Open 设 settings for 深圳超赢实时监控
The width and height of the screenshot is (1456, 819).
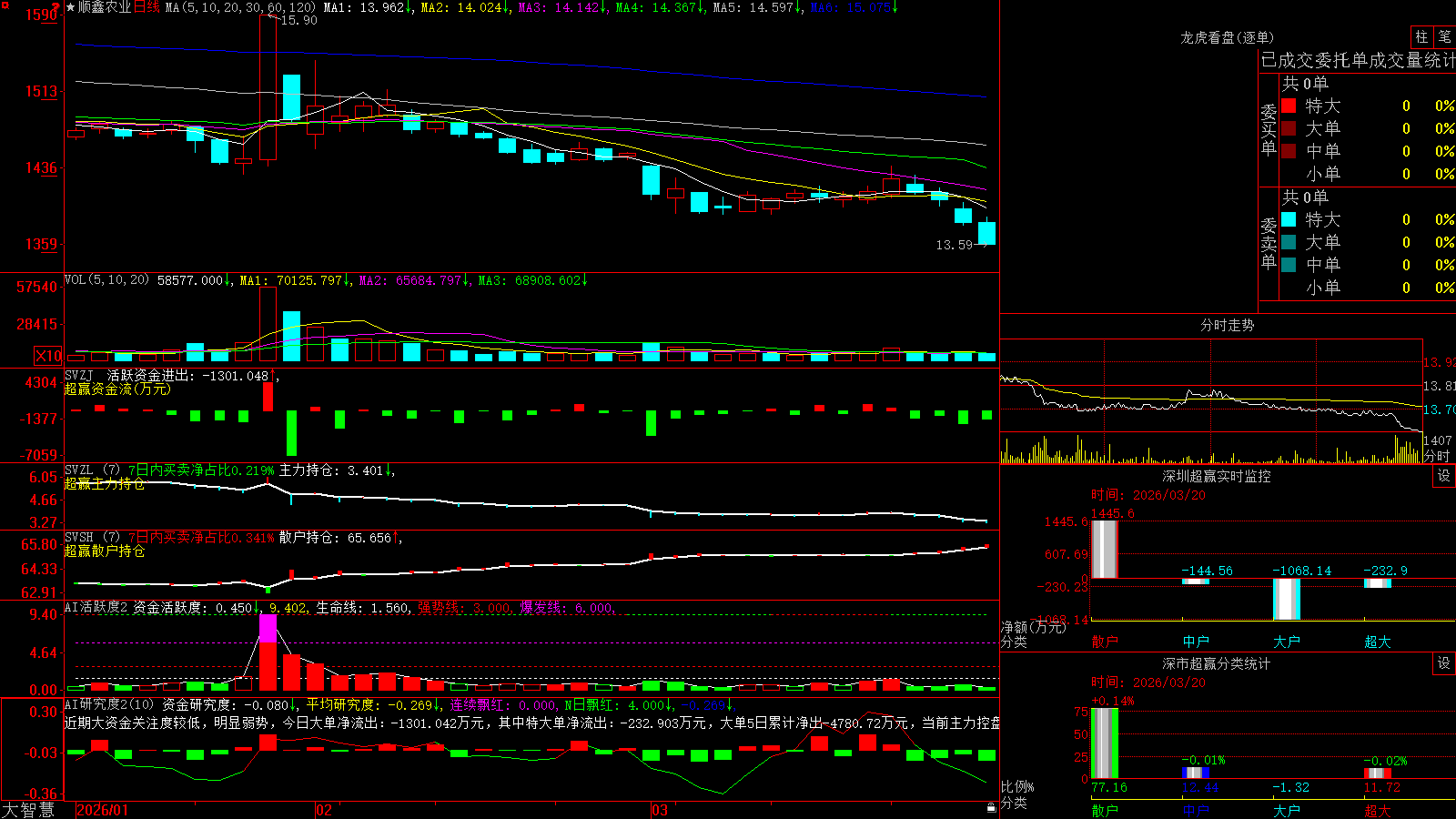(x=1444, y=476)
